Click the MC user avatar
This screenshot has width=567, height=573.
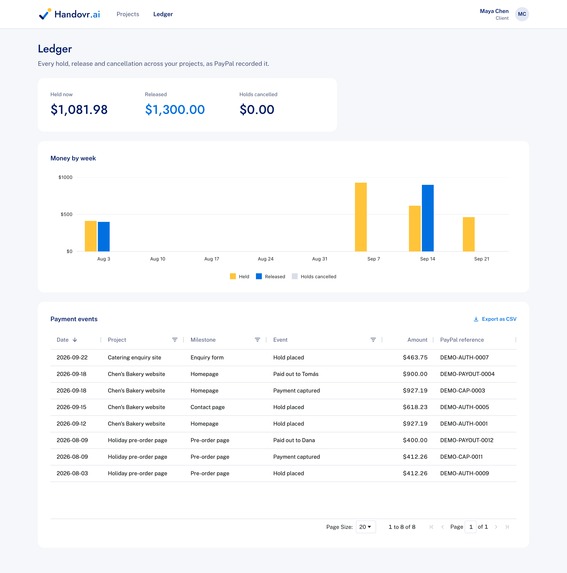[x=522, y=14]
